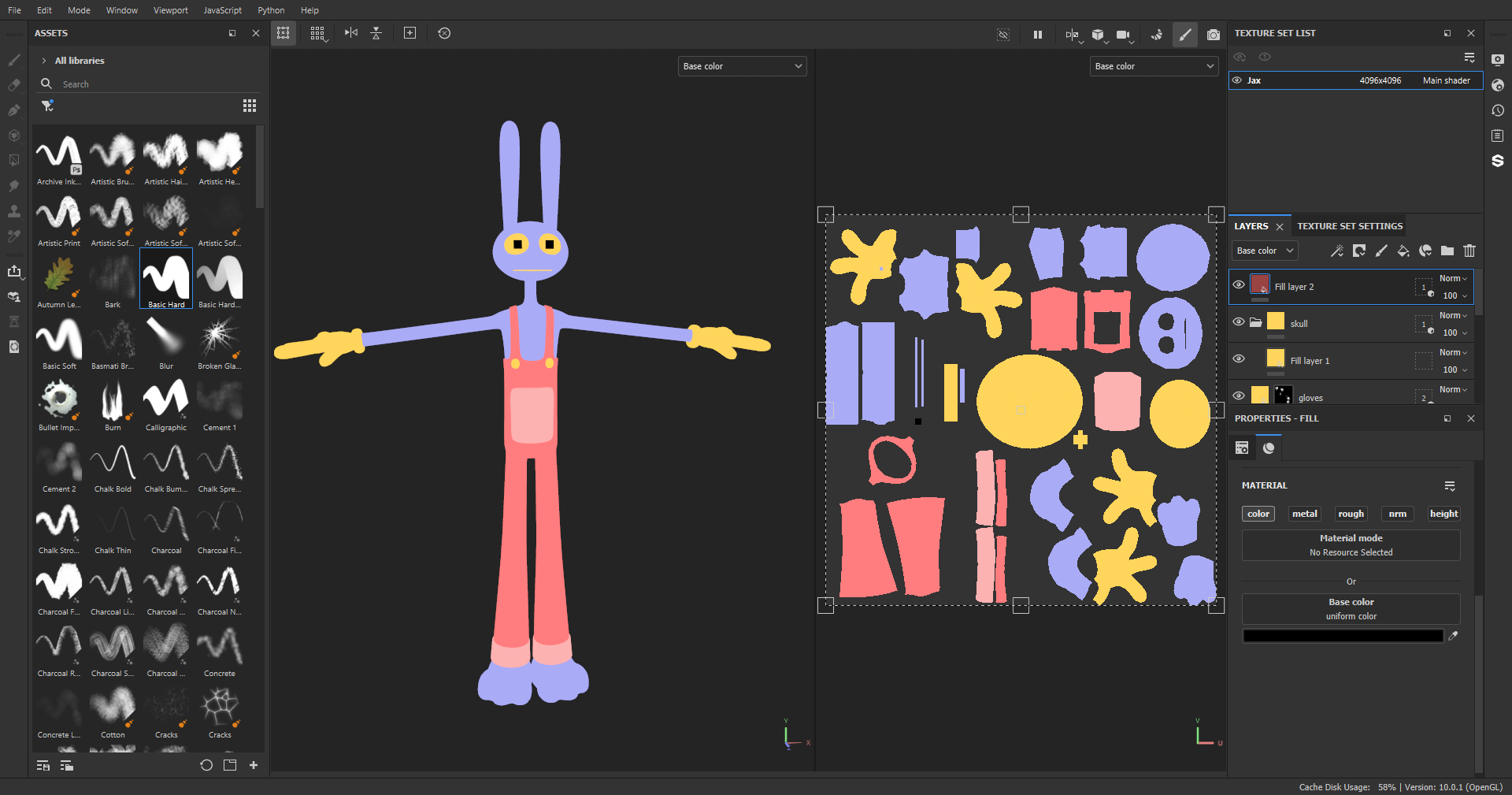This screenshot has width=1512, height=795.
Task: Hide the gloves layer
Action: [x=1239, y=396]
